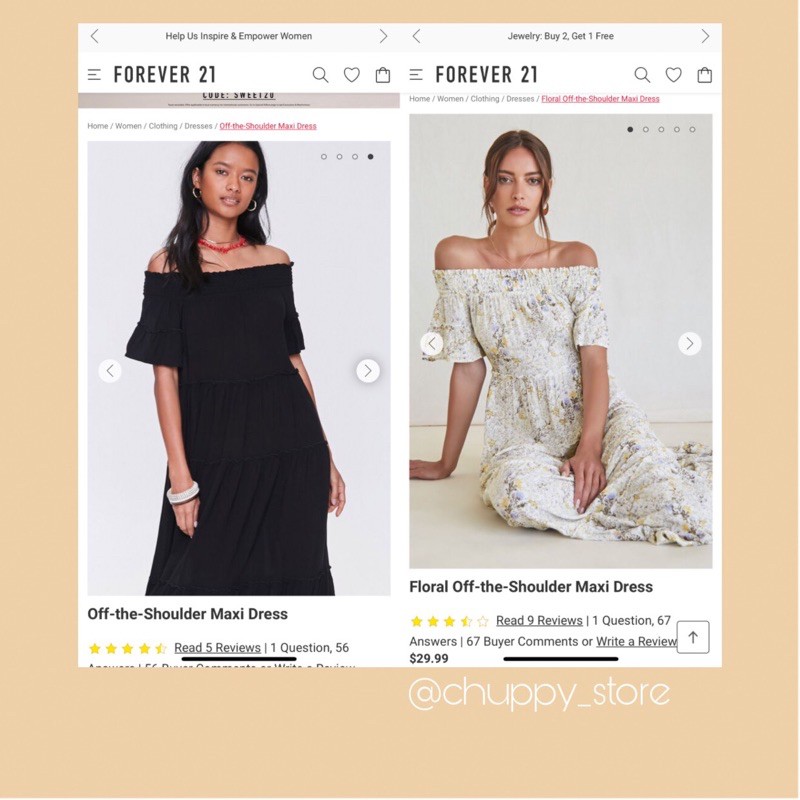Select second image dot on floral dress carousel

pyautogui.click(x=646, y=130)
